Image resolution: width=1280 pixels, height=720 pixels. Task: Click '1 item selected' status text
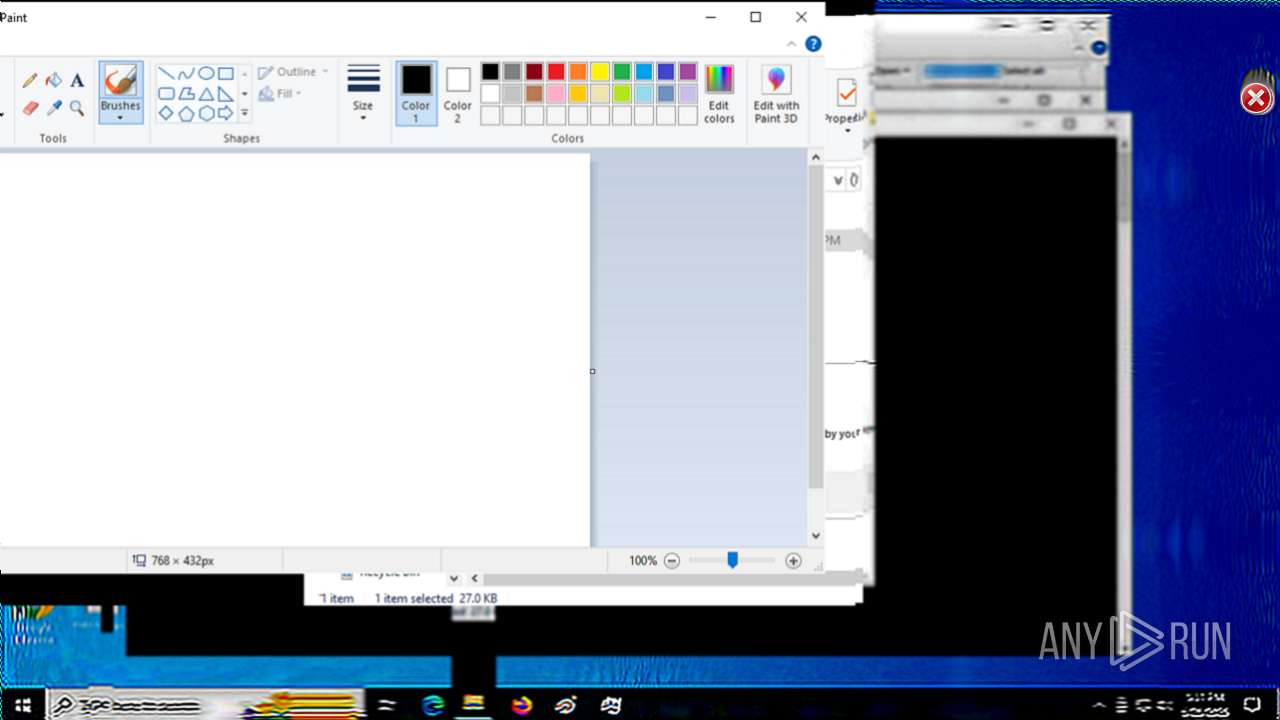(x=414, y=598)
